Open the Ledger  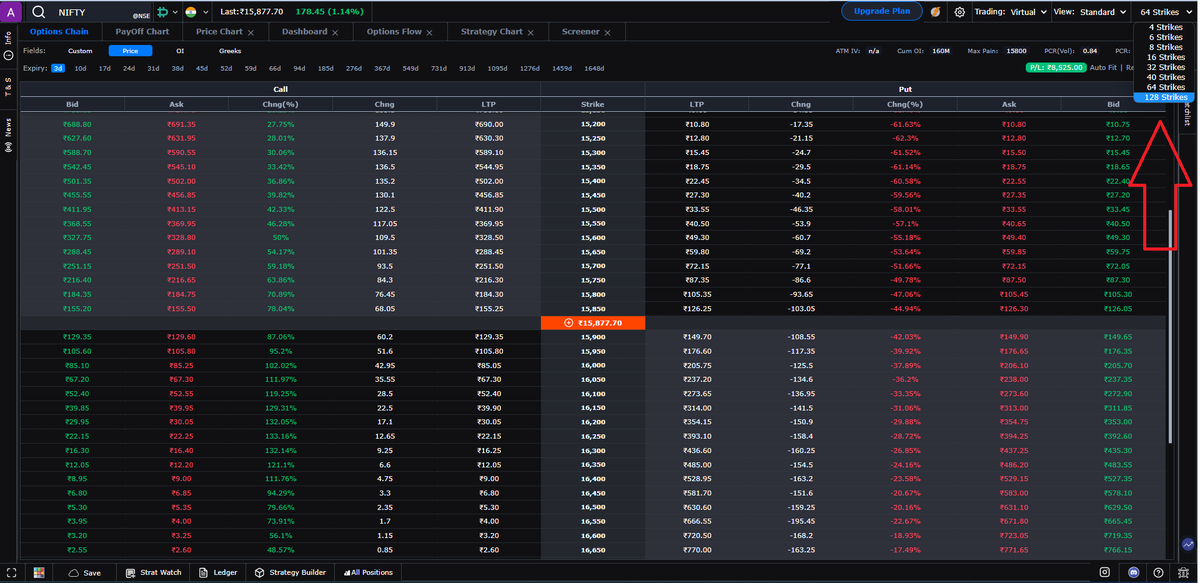coord(218,573)
